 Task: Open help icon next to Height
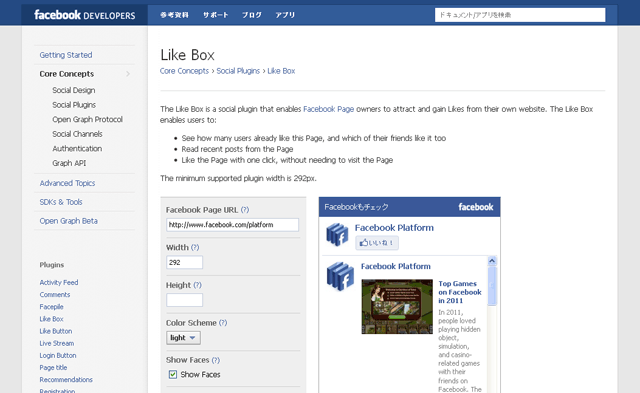(198, 285)
